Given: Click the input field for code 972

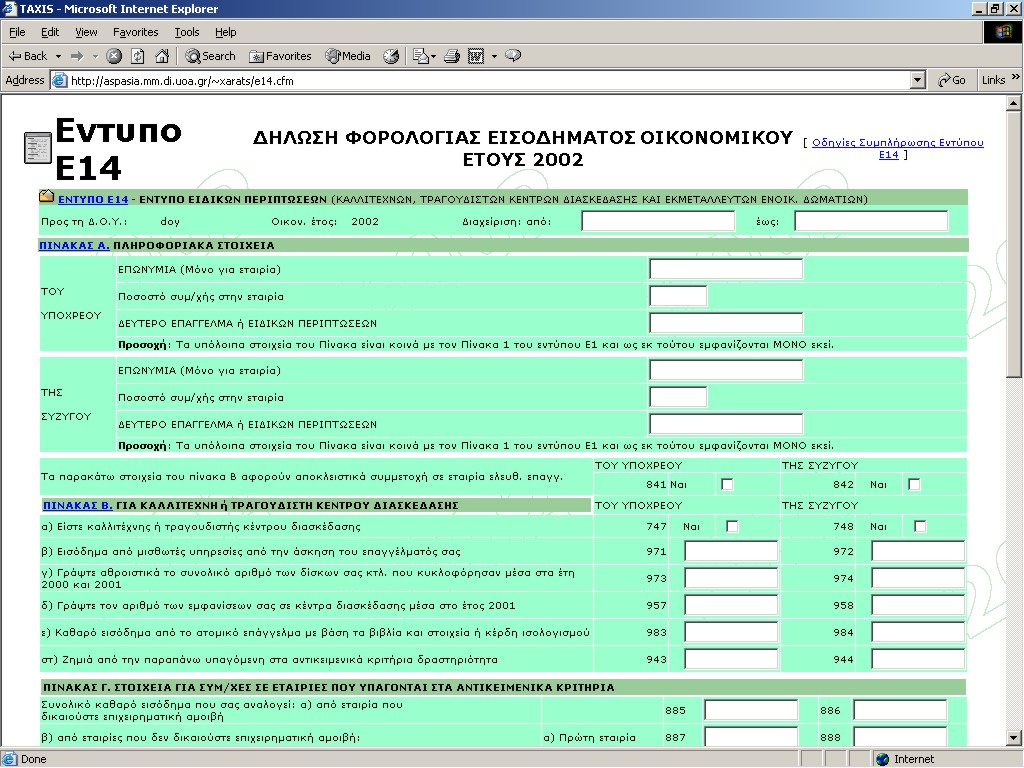Looking at the screenshot, I should coord(918,551).
